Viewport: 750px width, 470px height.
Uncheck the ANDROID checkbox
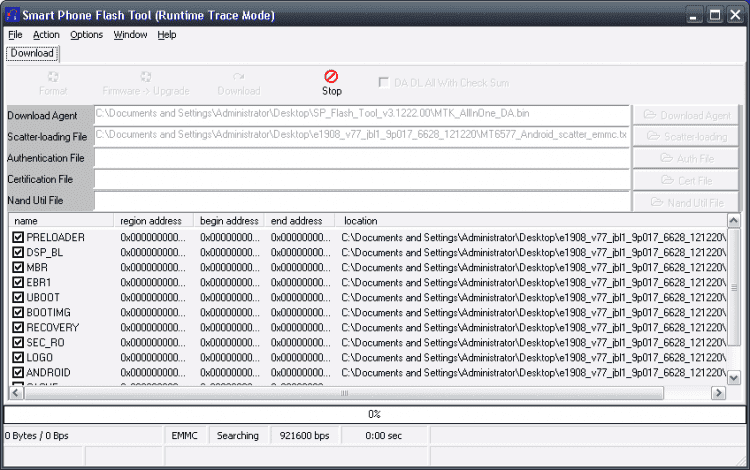pyautogui.click(x=18, y=372)
